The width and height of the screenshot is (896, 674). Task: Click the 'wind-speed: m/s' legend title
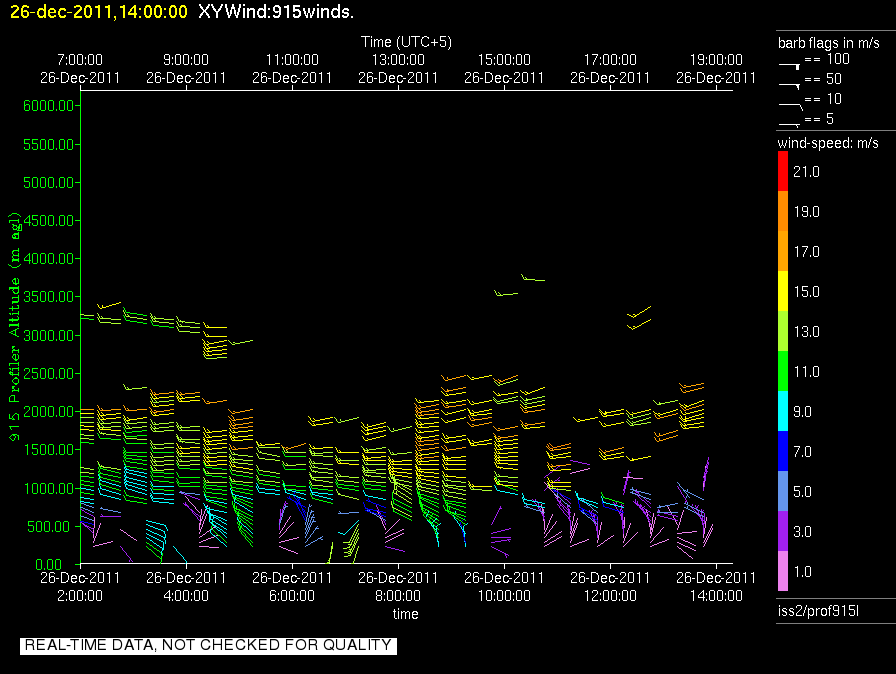tap(828, 143)
